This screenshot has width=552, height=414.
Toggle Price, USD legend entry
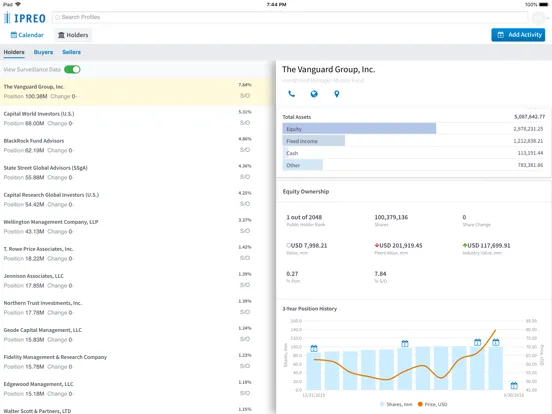click(432, 404)
